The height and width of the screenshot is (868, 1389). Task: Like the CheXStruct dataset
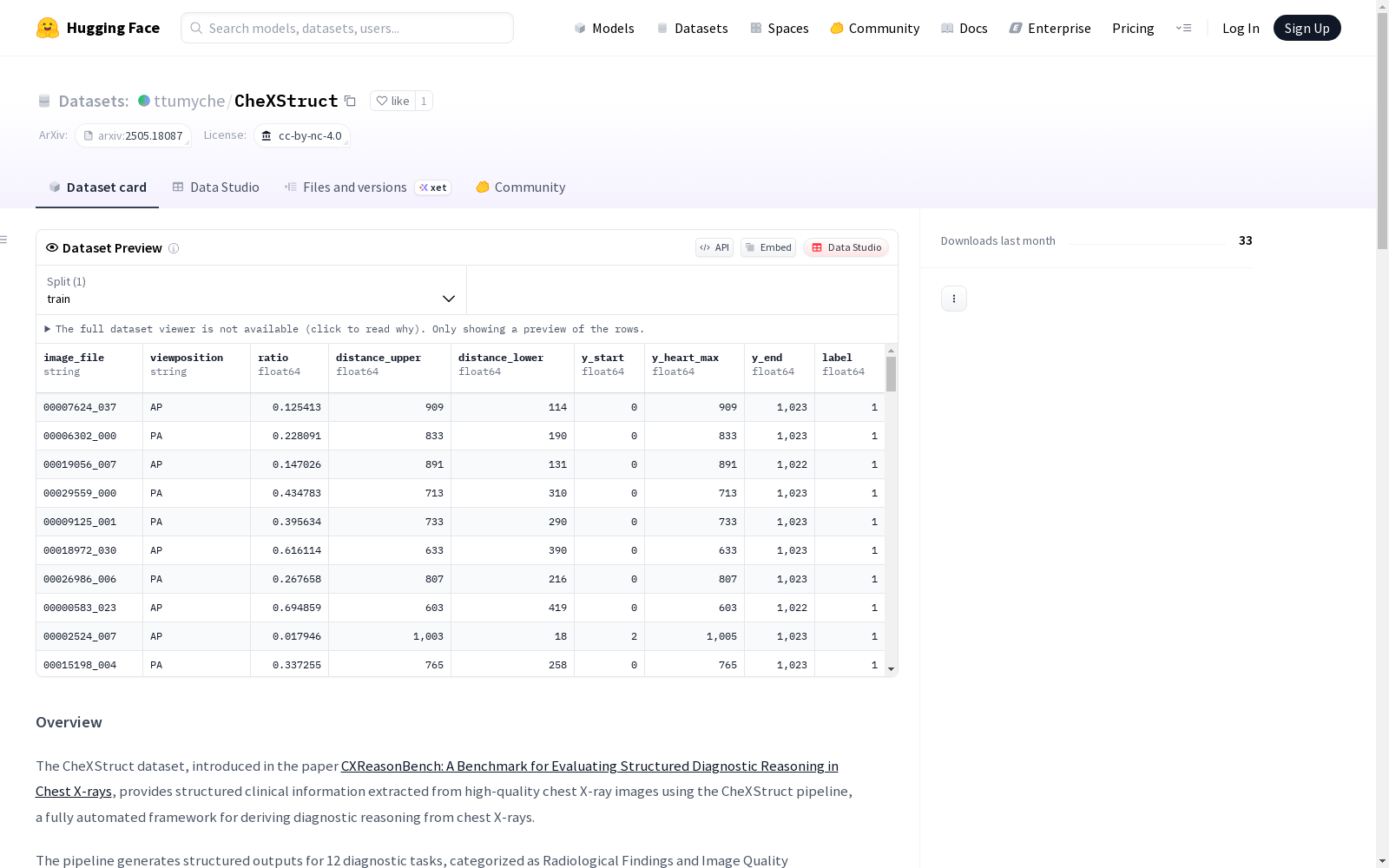click(392, 101)
